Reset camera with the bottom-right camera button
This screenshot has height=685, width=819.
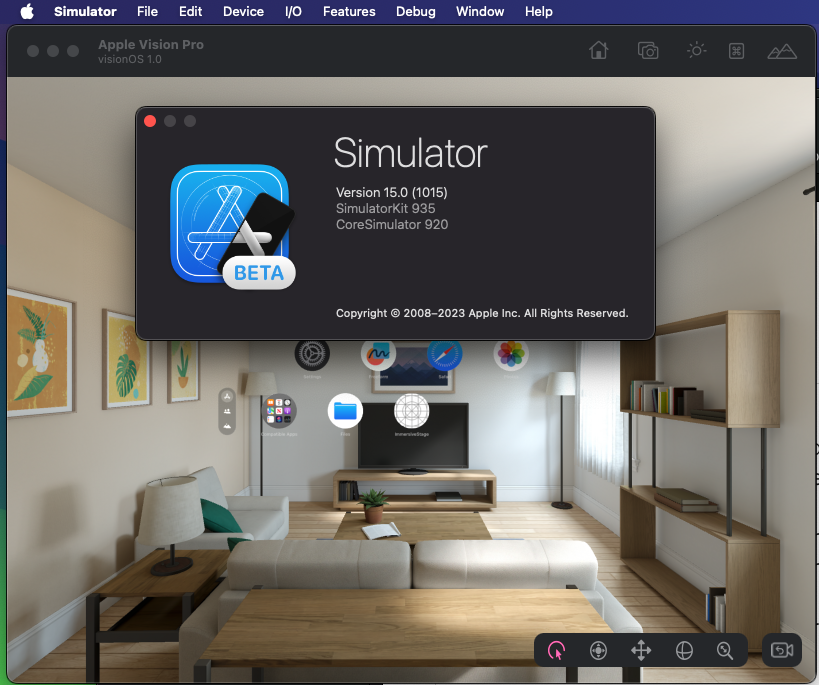tap(782, 650)
